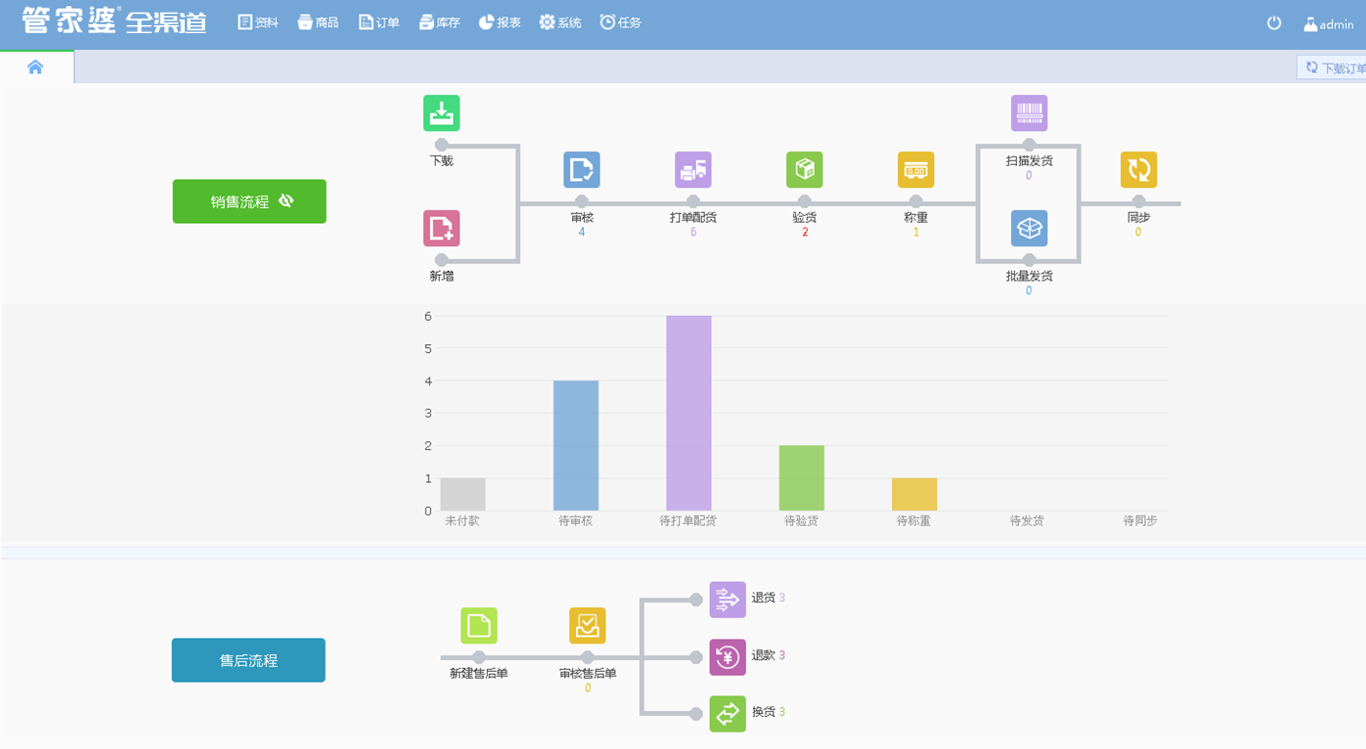The image size is (1366, 749).
Task: Select the 验货 inspection box icon
Action: (x=804, y=170)
